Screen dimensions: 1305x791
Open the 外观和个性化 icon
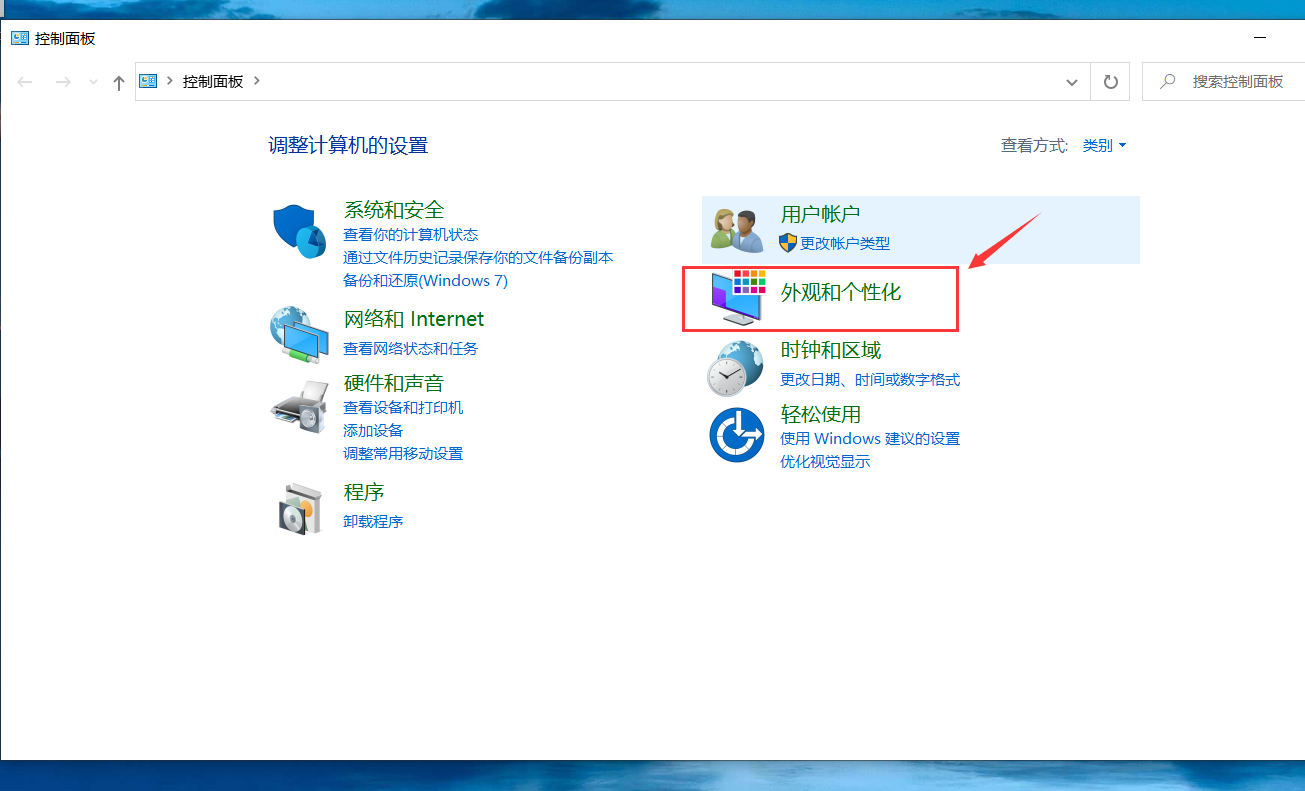[737, 298]
